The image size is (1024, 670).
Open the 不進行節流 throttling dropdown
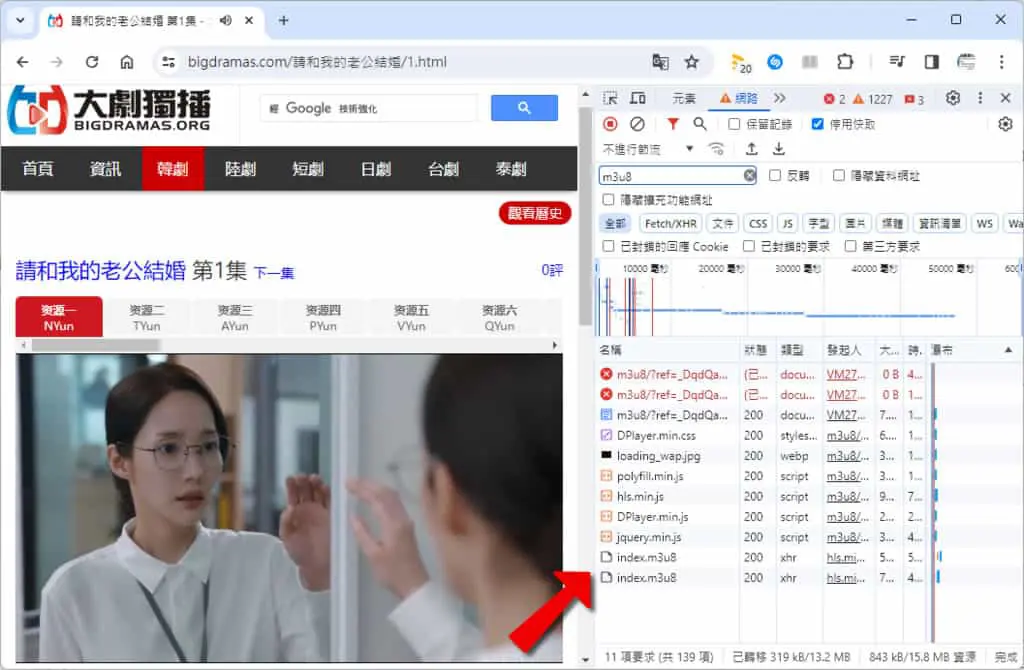(x=648, y=149)
